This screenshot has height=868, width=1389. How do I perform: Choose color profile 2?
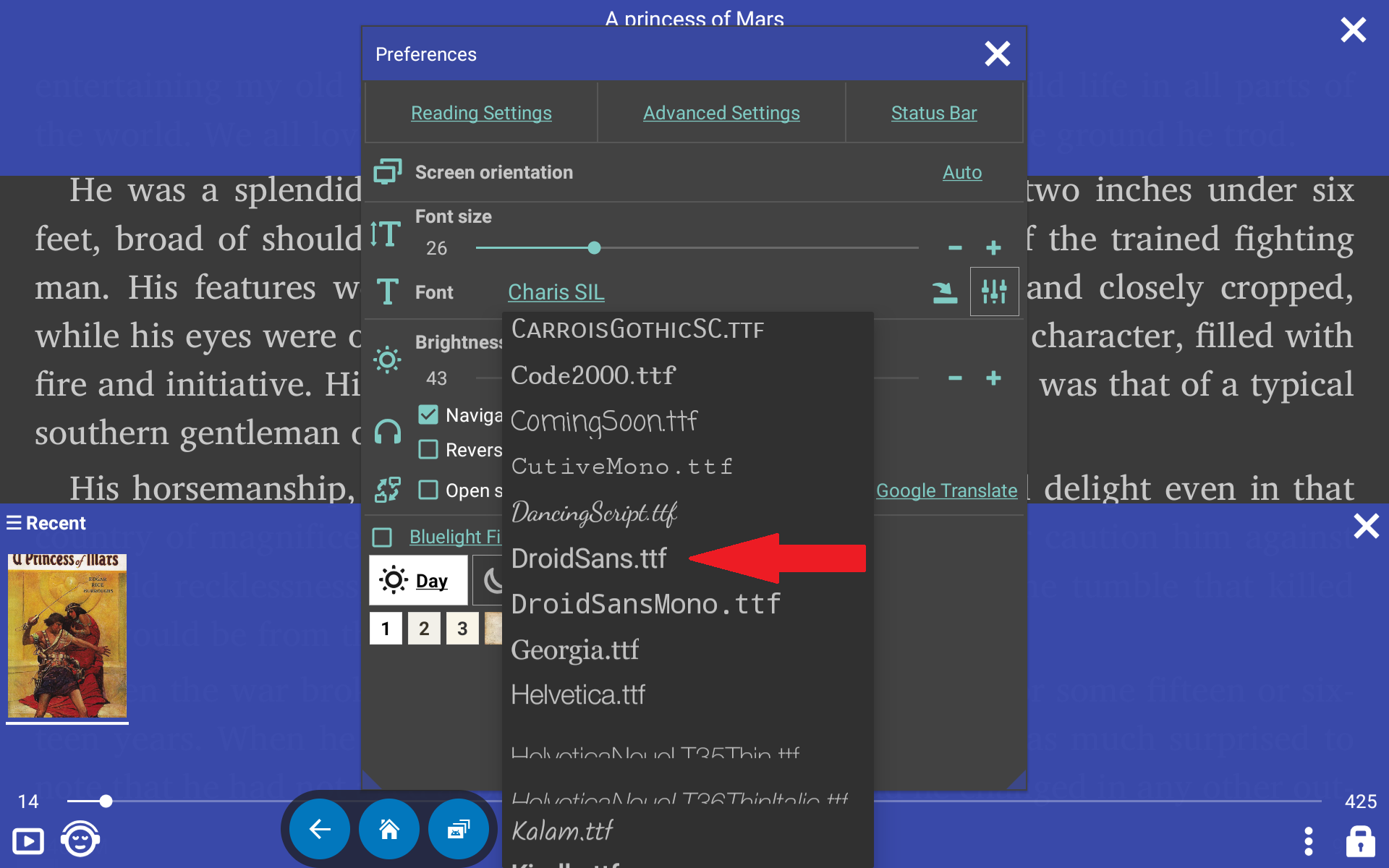click(424, 629)
